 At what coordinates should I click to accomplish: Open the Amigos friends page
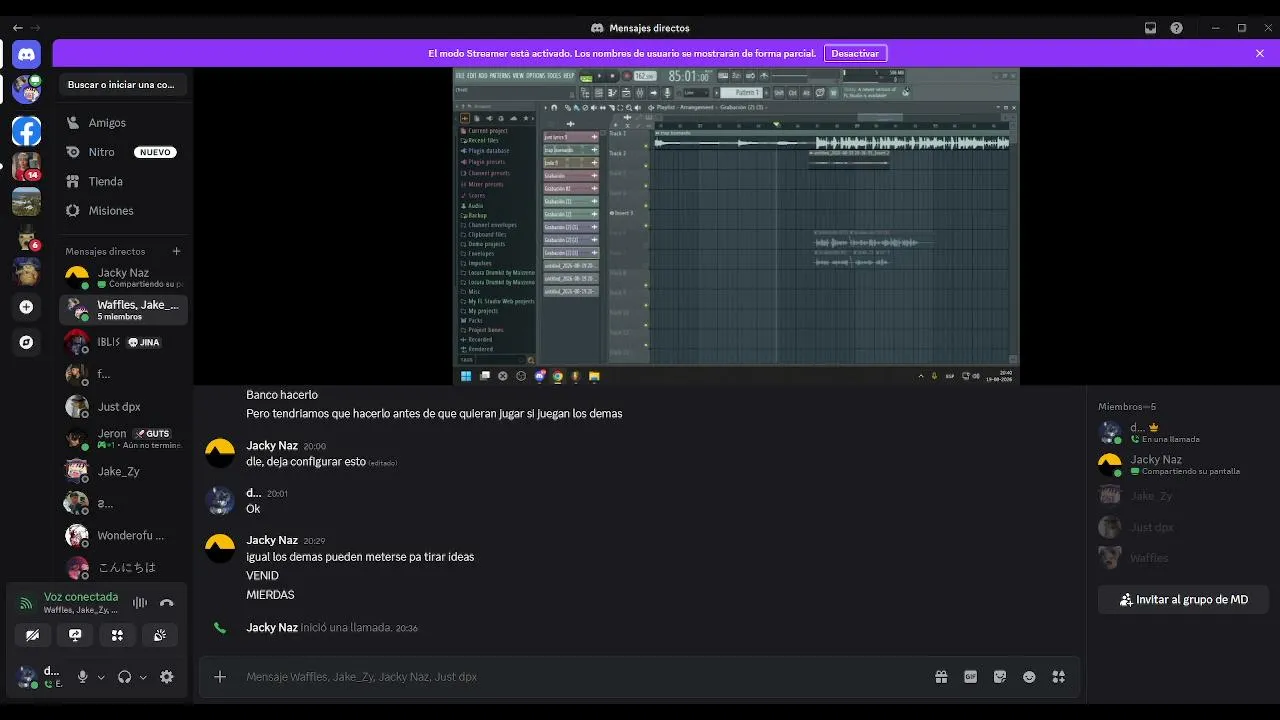(x=124, y=123)
